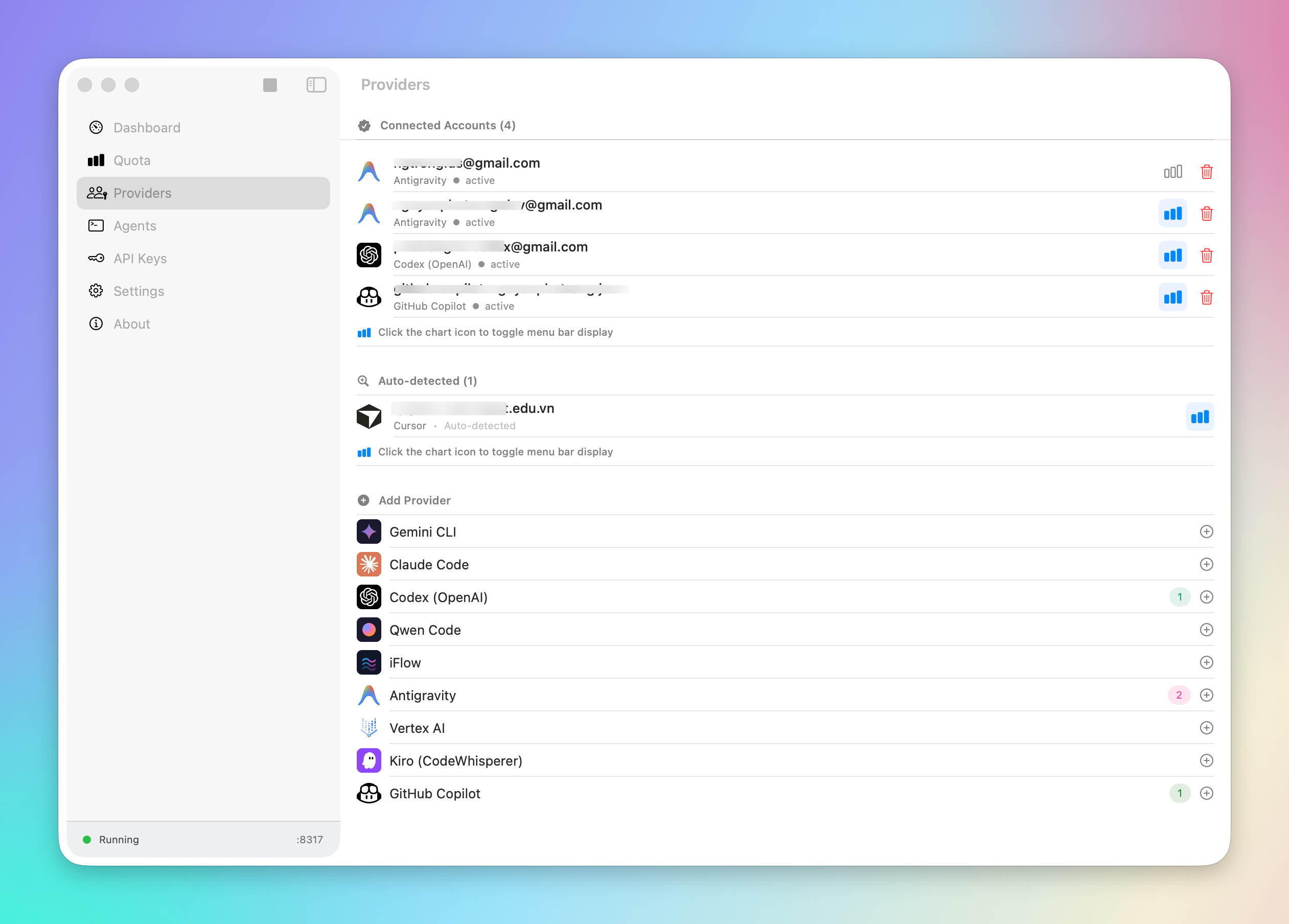Toggle menu bar chart for Codex account

pos(1172,256)
